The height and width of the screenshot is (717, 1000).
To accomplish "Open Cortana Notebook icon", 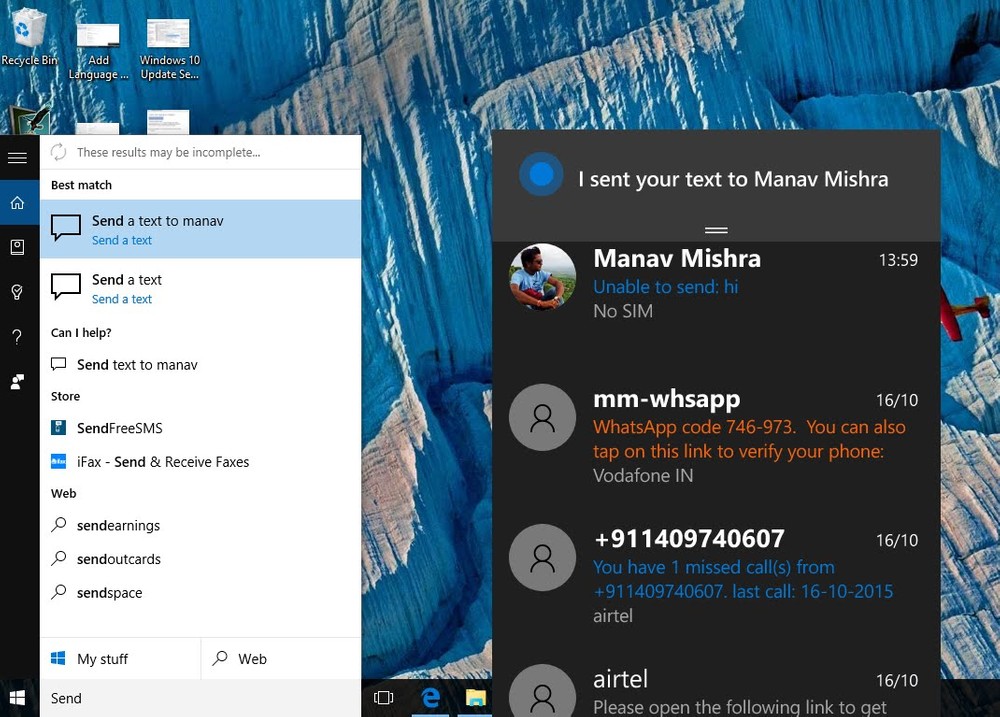I will coord(17,247).
